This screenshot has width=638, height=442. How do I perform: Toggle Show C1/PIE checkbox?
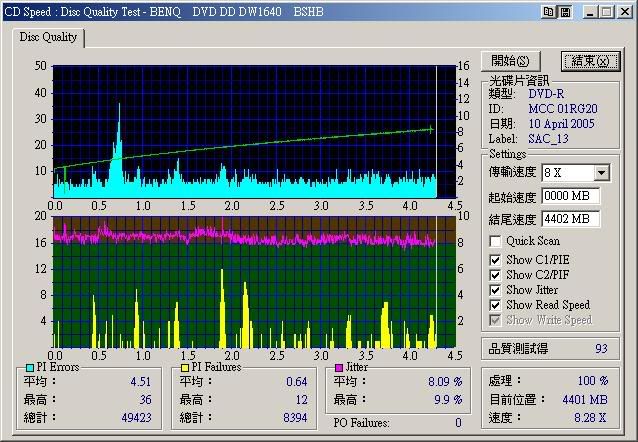495,260
